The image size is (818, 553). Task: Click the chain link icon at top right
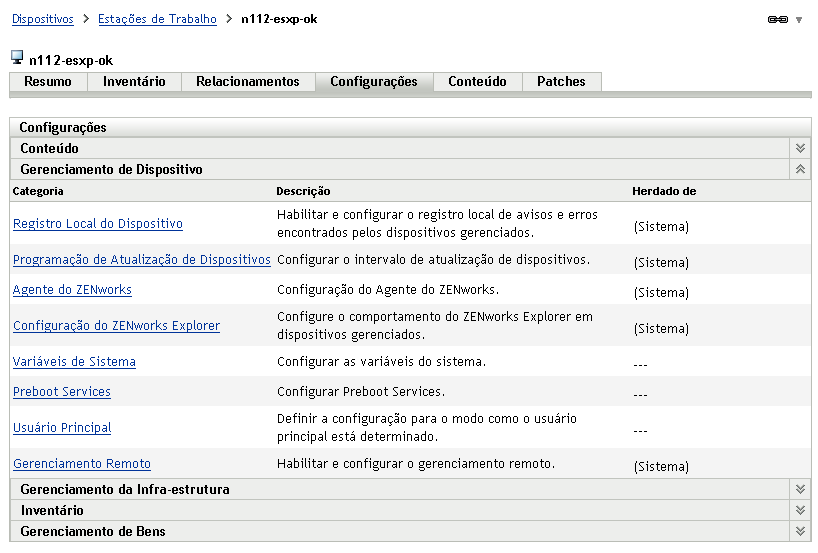pos(777,20)
